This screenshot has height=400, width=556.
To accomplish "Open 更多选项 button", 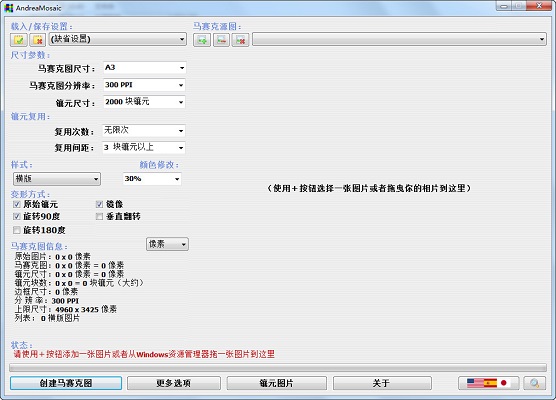I will [x=174, y=383].
